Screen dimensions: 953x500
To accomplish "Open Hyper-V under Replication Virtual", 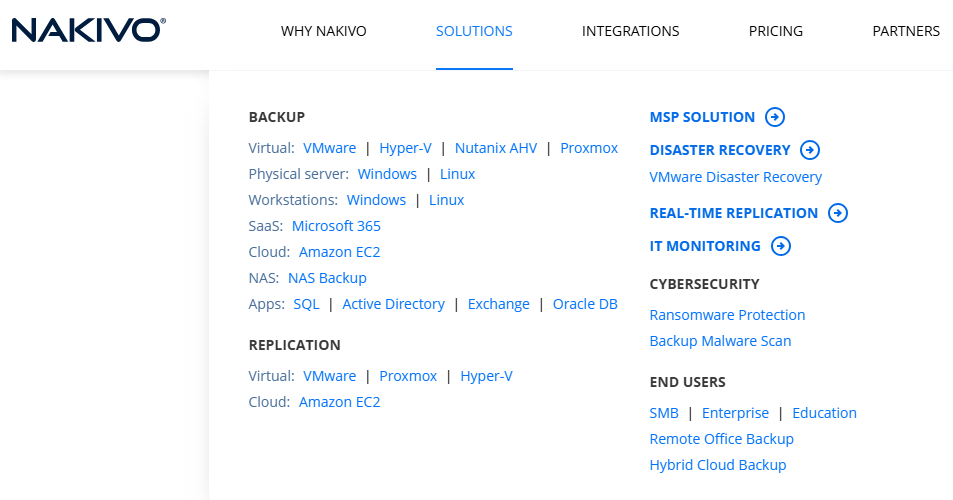I will 486,376.
